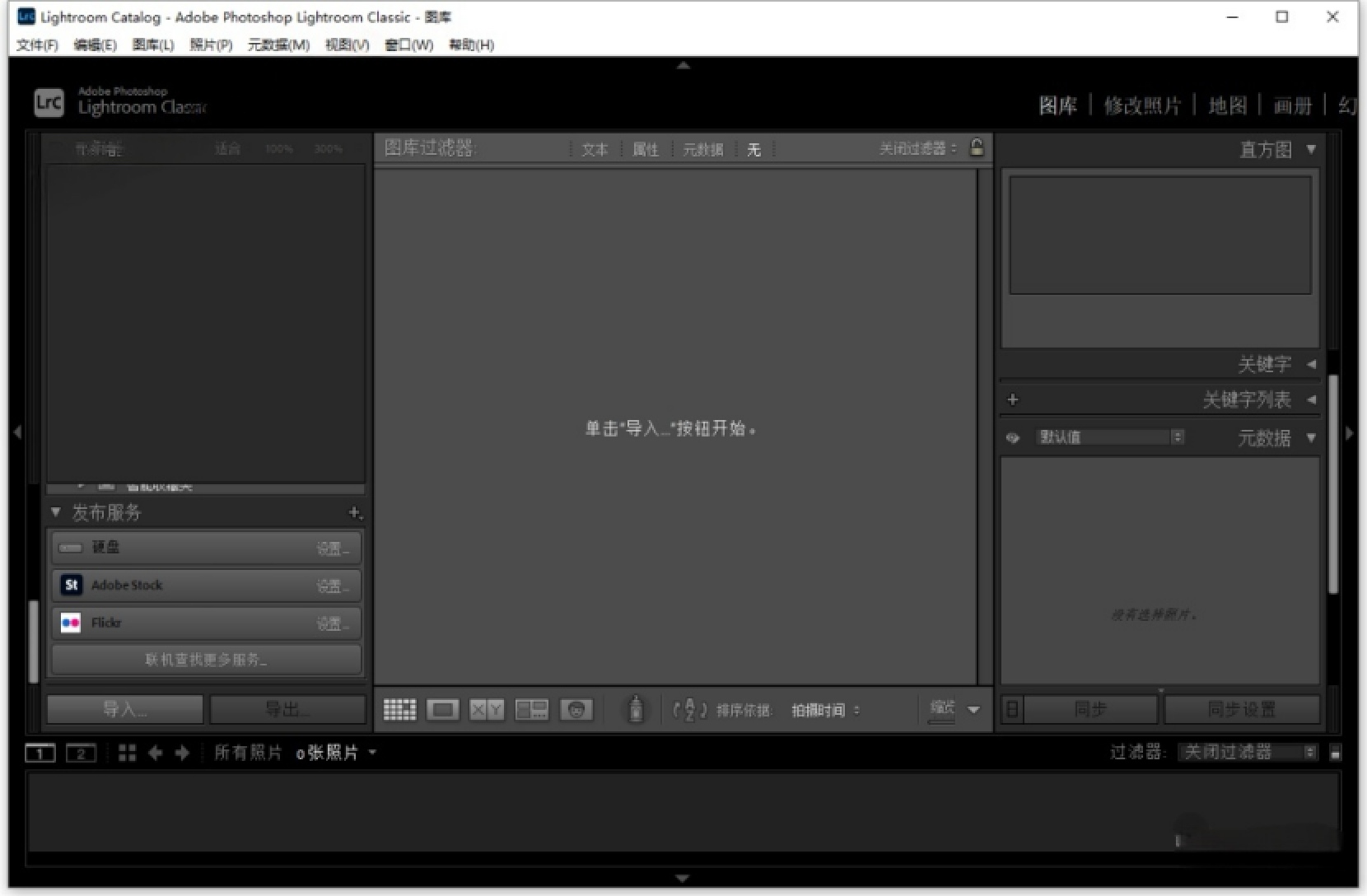
Task: Collapse the 直方图 panel
Action: pyautogui.click(x=1310, y=149)
